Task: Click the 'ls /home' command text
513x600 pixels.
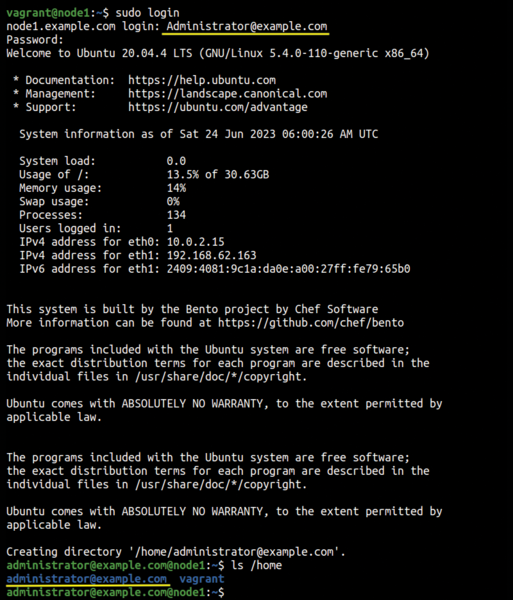Action: click(x=256, y=565)
